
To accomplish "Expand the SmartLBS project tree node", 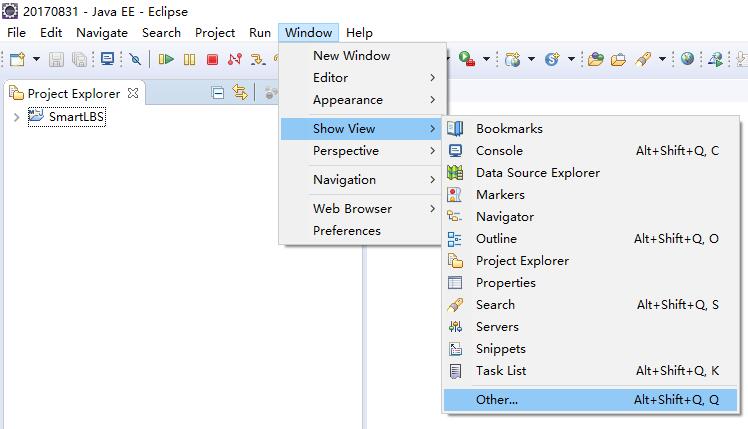I will pos(16,117).
